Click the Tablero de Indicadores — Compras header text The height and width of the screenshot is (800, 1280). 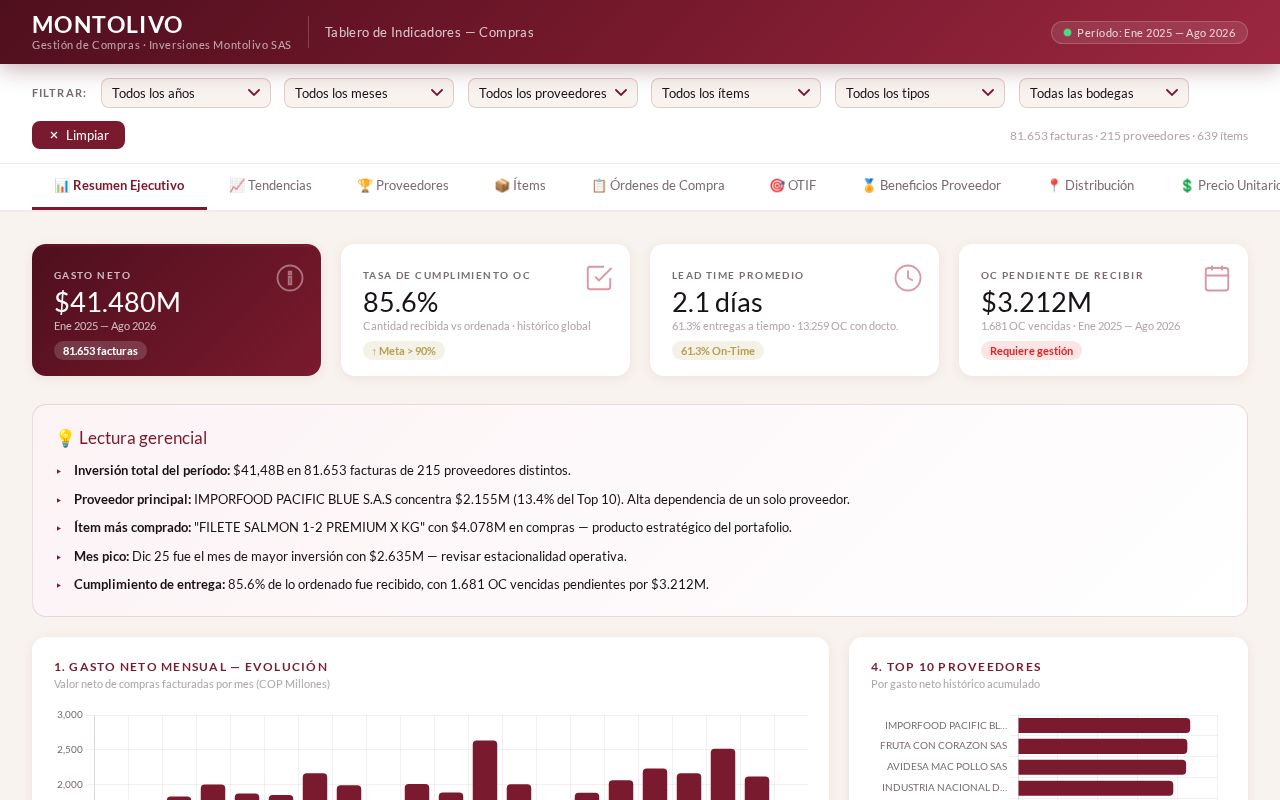429,32
